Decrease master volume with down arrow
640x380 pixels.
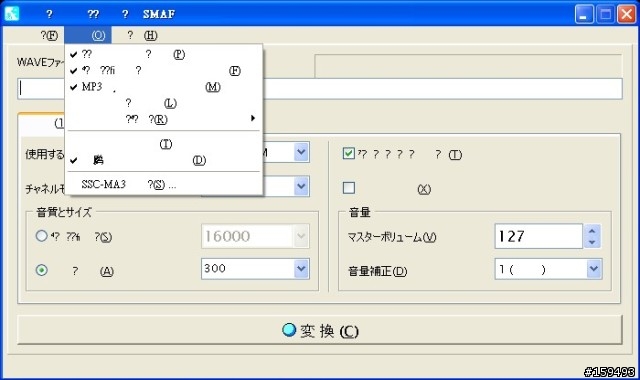[592, 242]
